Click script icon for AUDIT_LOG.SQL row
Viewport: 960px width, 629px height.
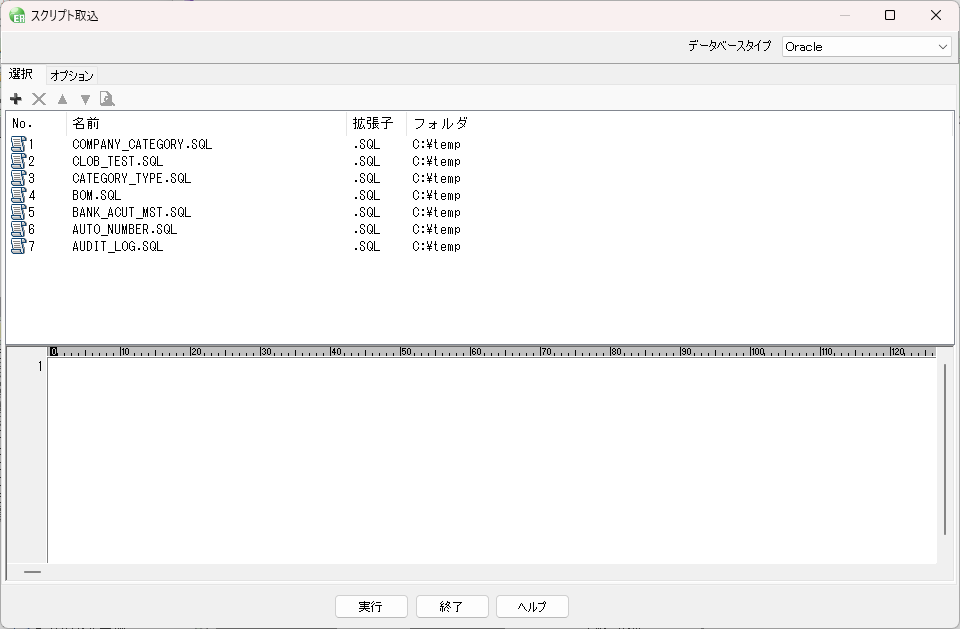(x=18, y=246)
